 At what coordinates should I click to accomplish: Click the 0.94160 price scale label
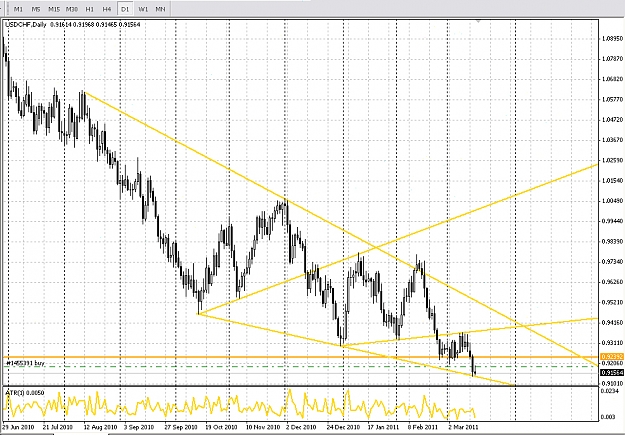612,322
